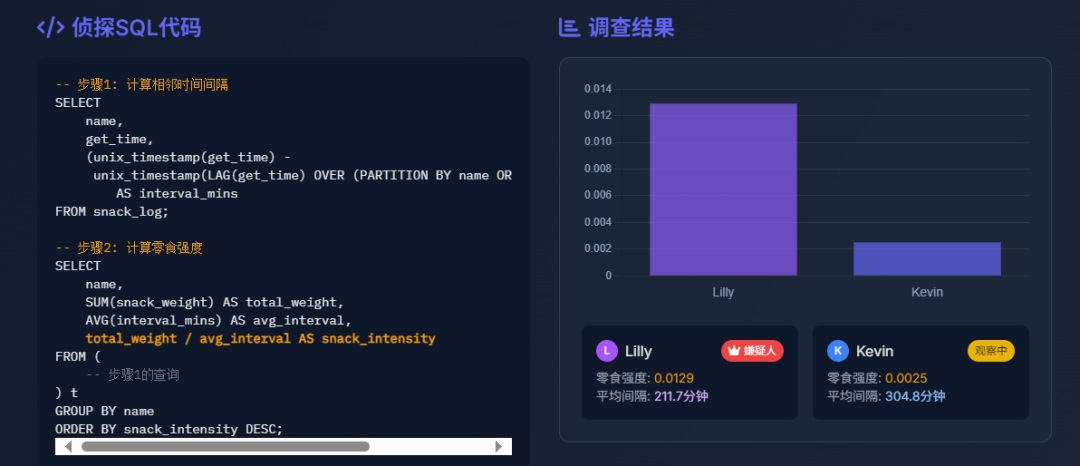Click Kevin's blue K avatar
Viewport: 1080px width, 466px height.
(x=838, y=351)
